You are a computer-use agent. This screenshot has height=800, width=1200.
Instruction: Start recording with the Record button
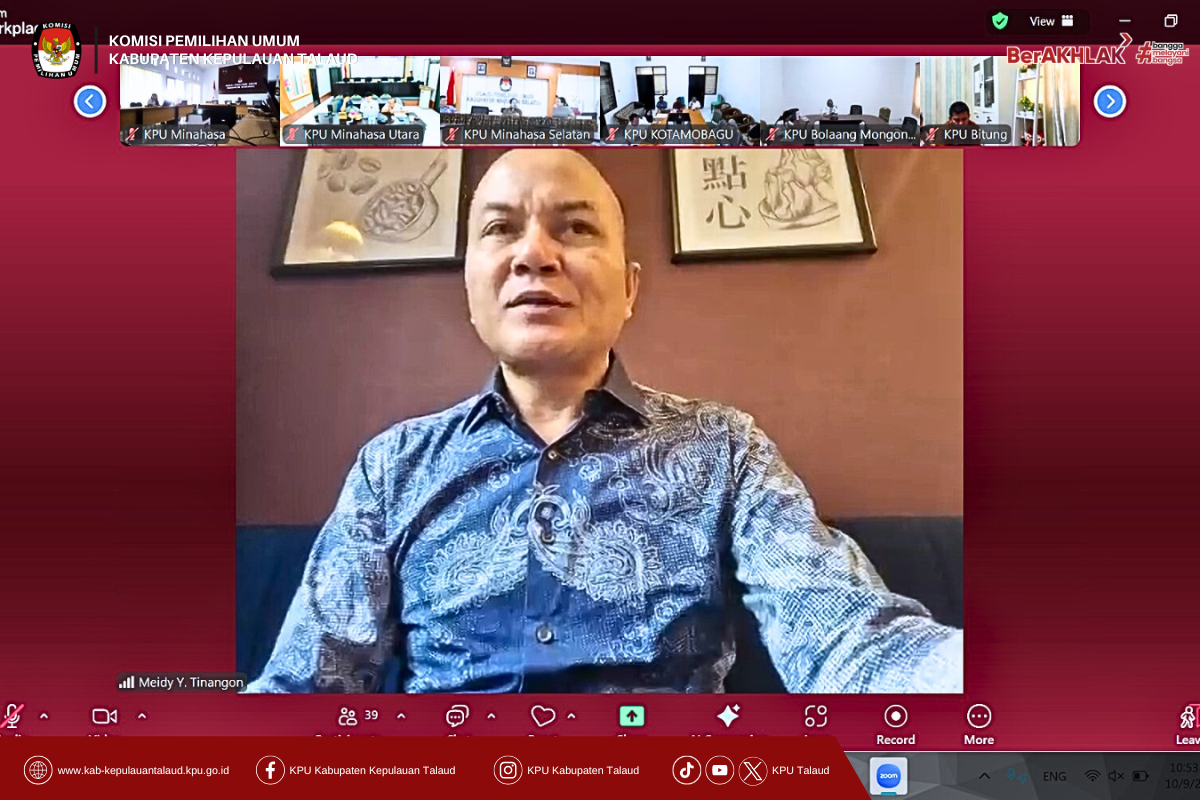click(x=895, y=722)
